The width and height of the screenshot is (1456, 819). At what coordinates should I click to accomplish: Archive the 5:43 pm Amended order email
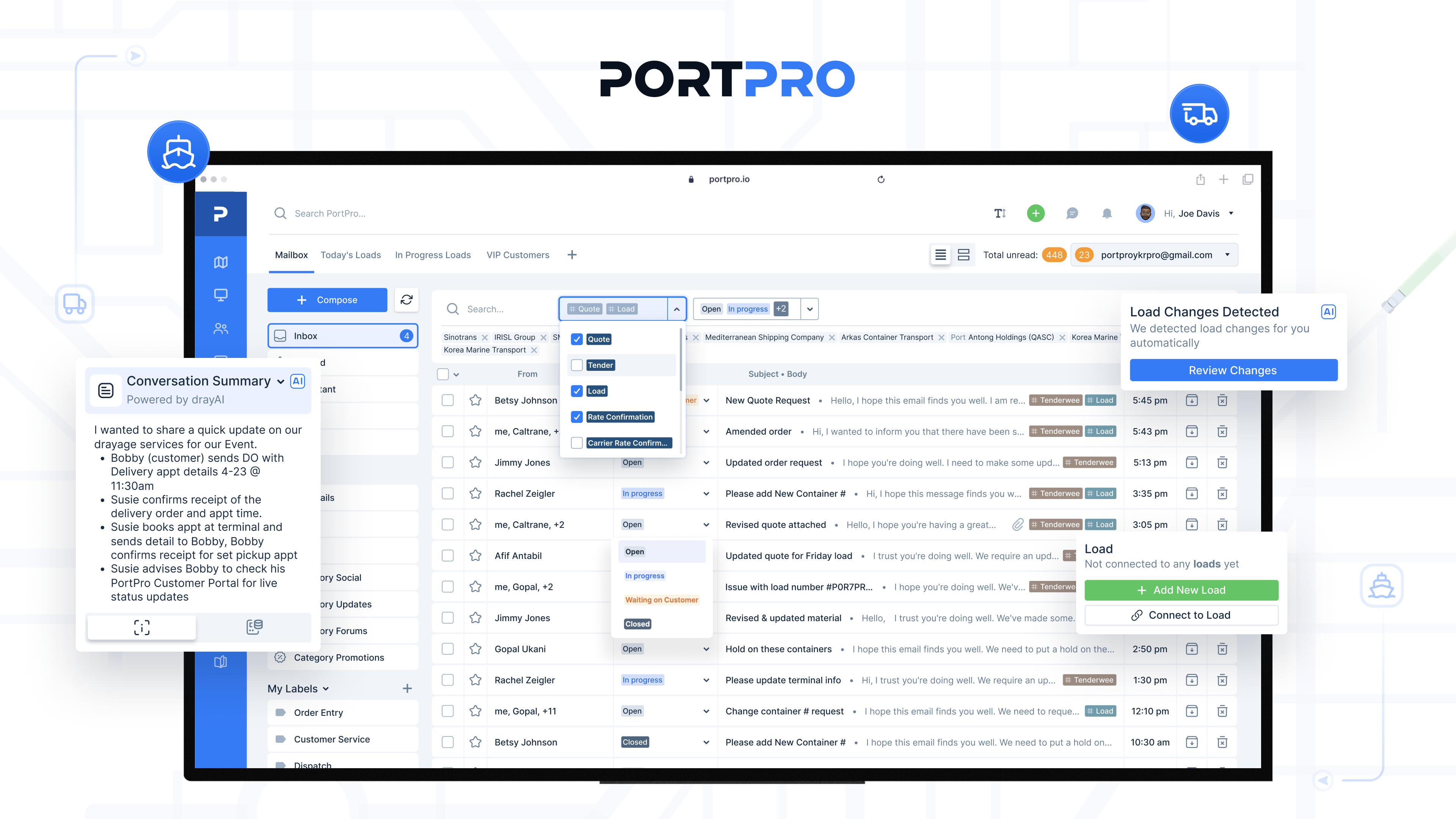pos(1191,431)
